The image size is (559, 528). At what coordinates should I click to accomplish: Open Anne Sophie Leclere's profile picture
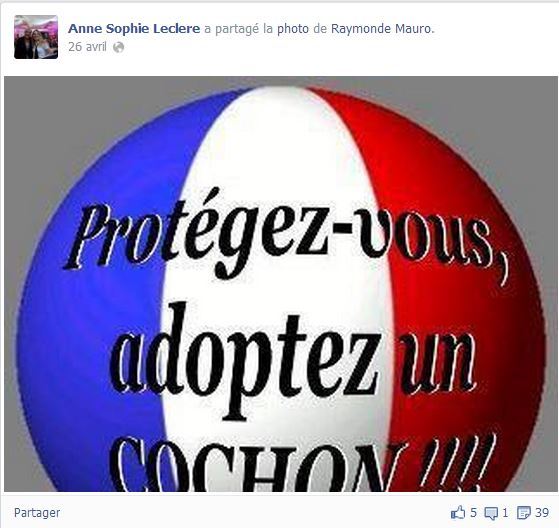(36, 37)
